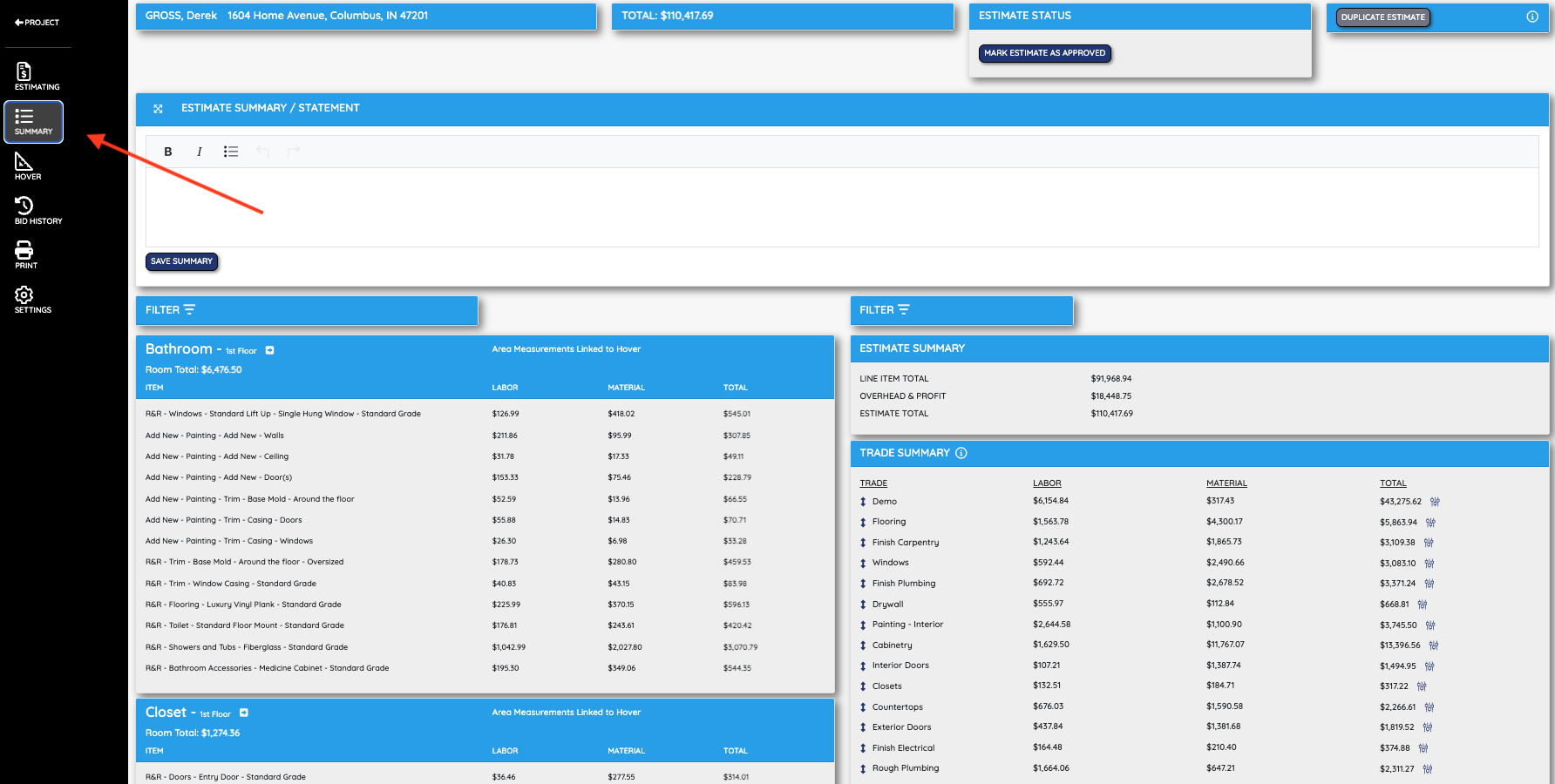Toggle bulleted list in summary editor
The image size is (1555, 784).
[x=231, y=152]
